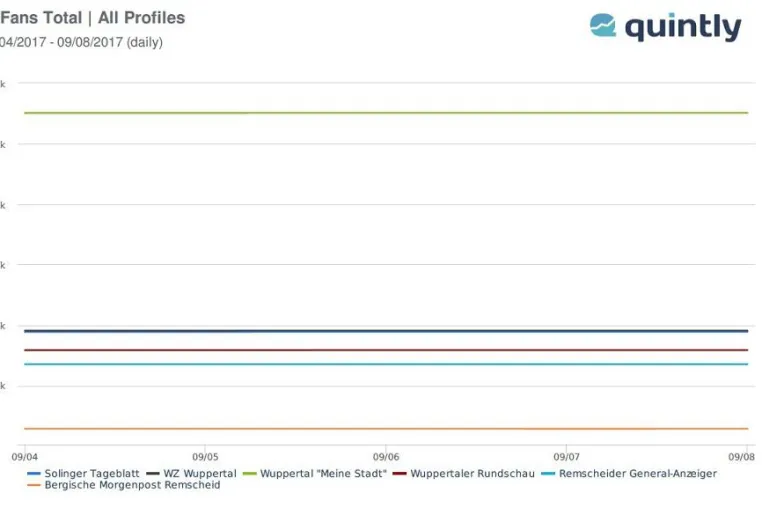Viewport: 762px width, 508px height.
Task: Toggle Bergische Morgenpost Remscheid legend entry
Action: [123, 485]
